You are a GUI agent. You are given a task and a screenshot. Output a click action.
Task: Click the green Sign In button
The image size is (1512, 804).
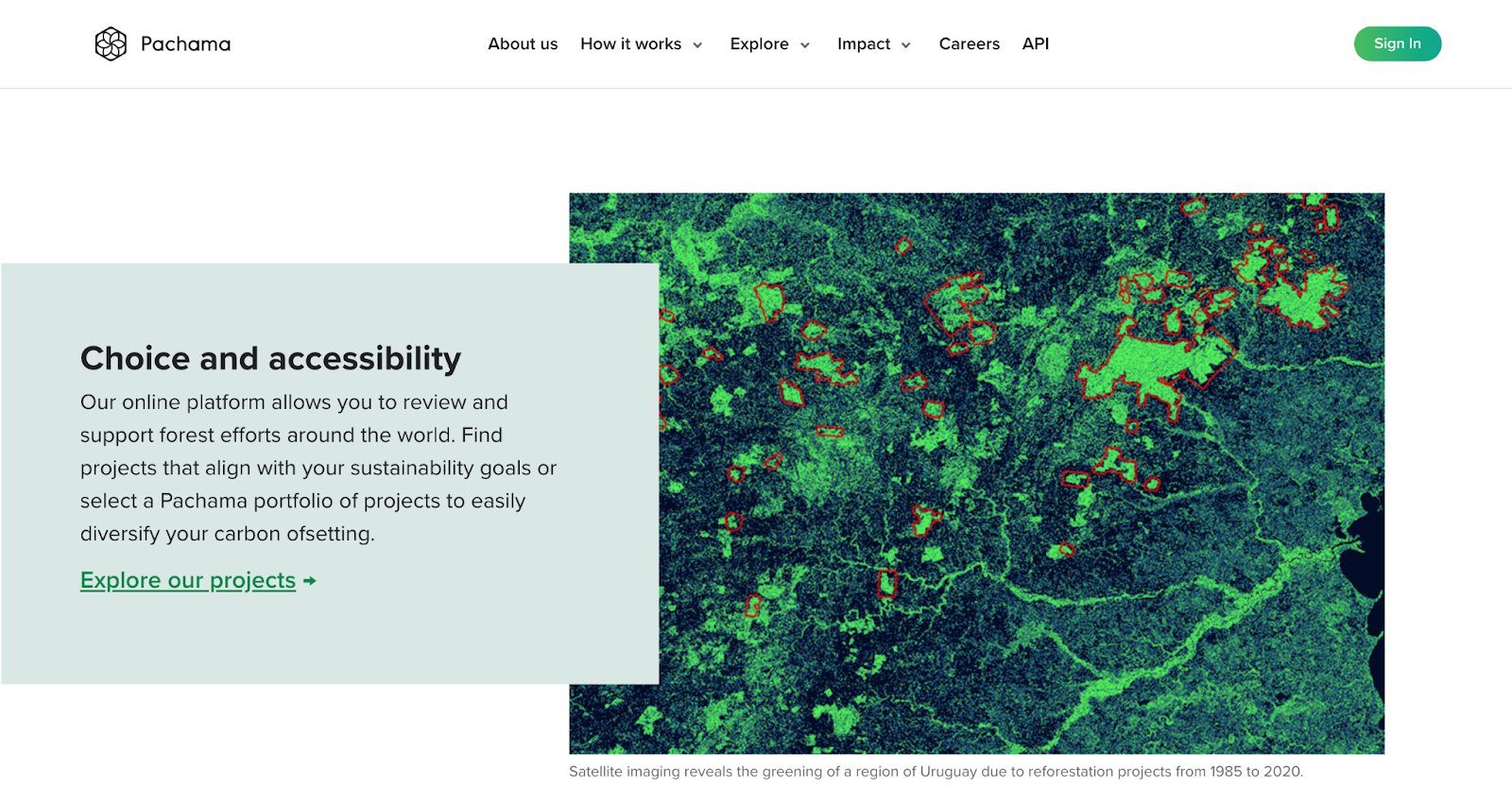tap(1398, 43)
